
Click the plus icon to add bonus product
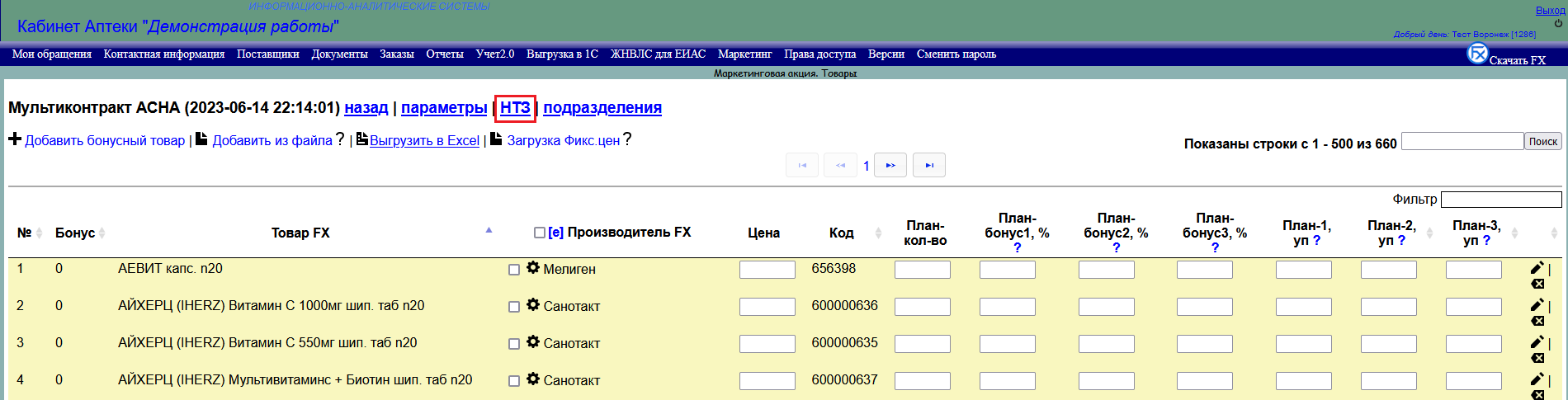[x=15, y=139]
